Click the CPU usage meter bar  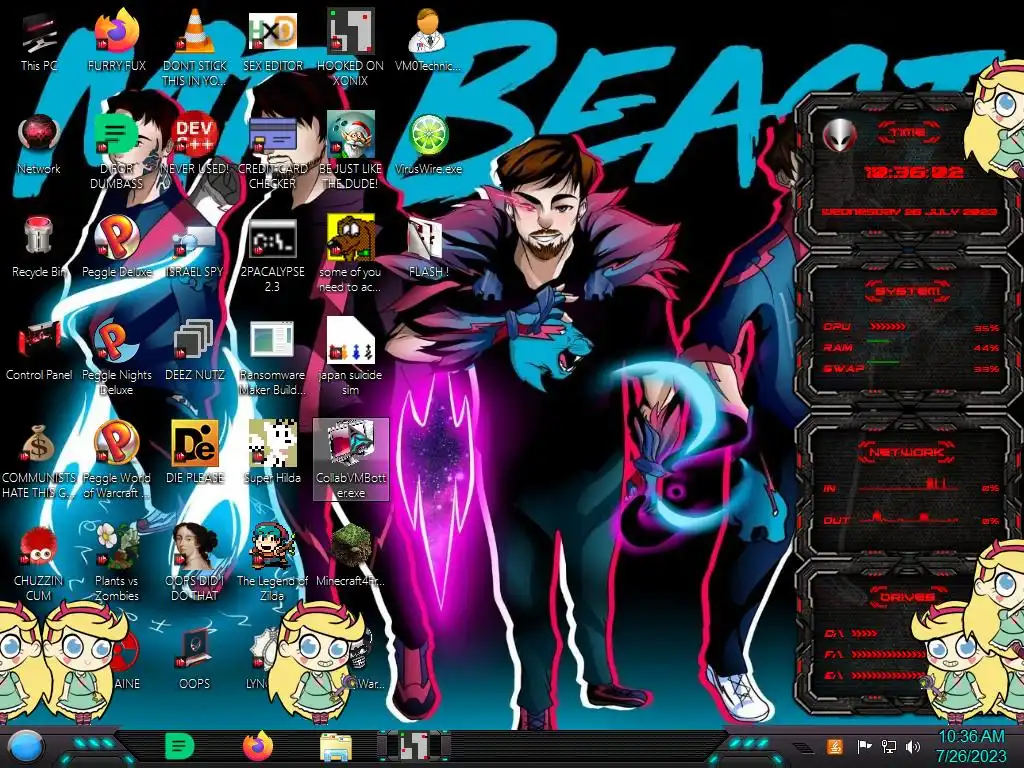click(x=888, y=327)
